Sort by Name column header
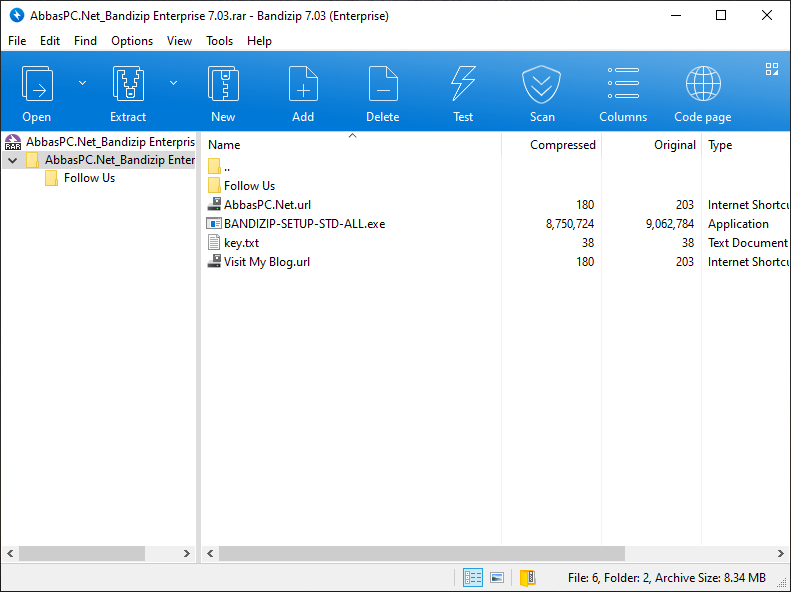Viewport: 791px width, 592px height. click(x=352, y=145)
